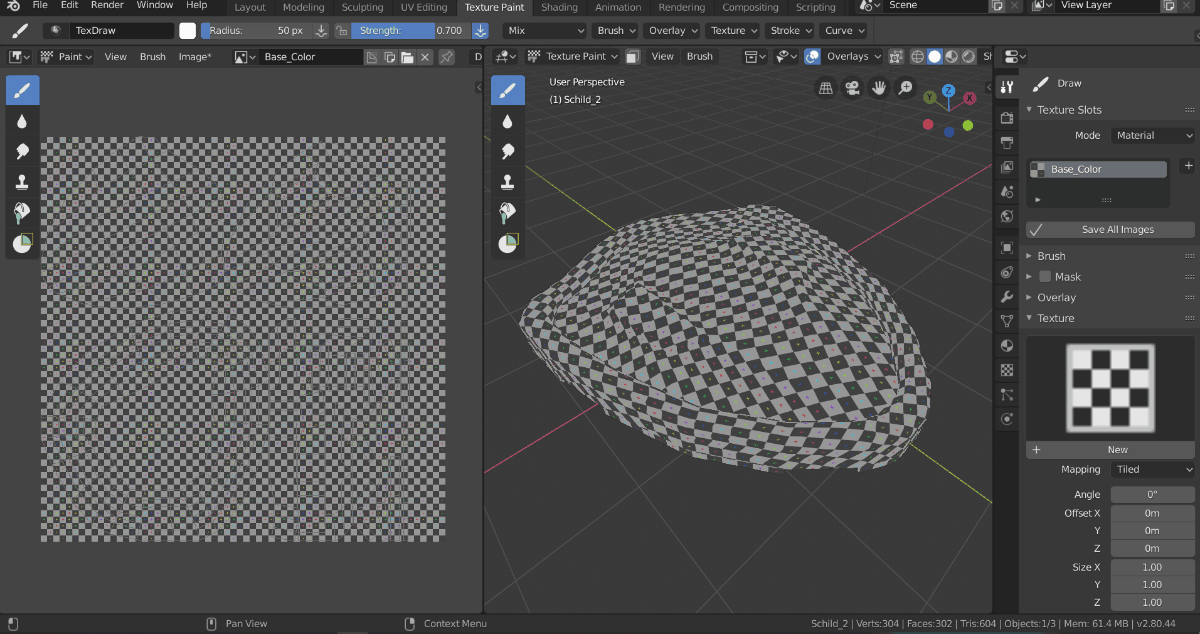Toggle Wireframe viewport shading

click(x=917, y=56)
